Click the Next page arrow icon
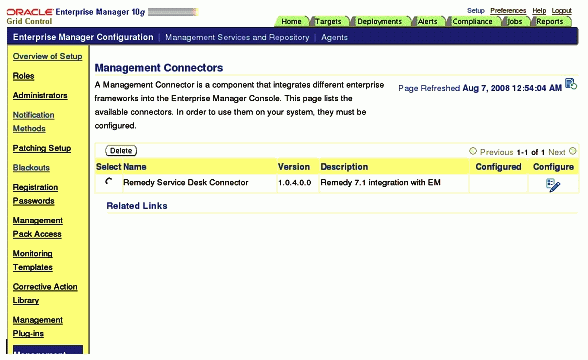 573,151
